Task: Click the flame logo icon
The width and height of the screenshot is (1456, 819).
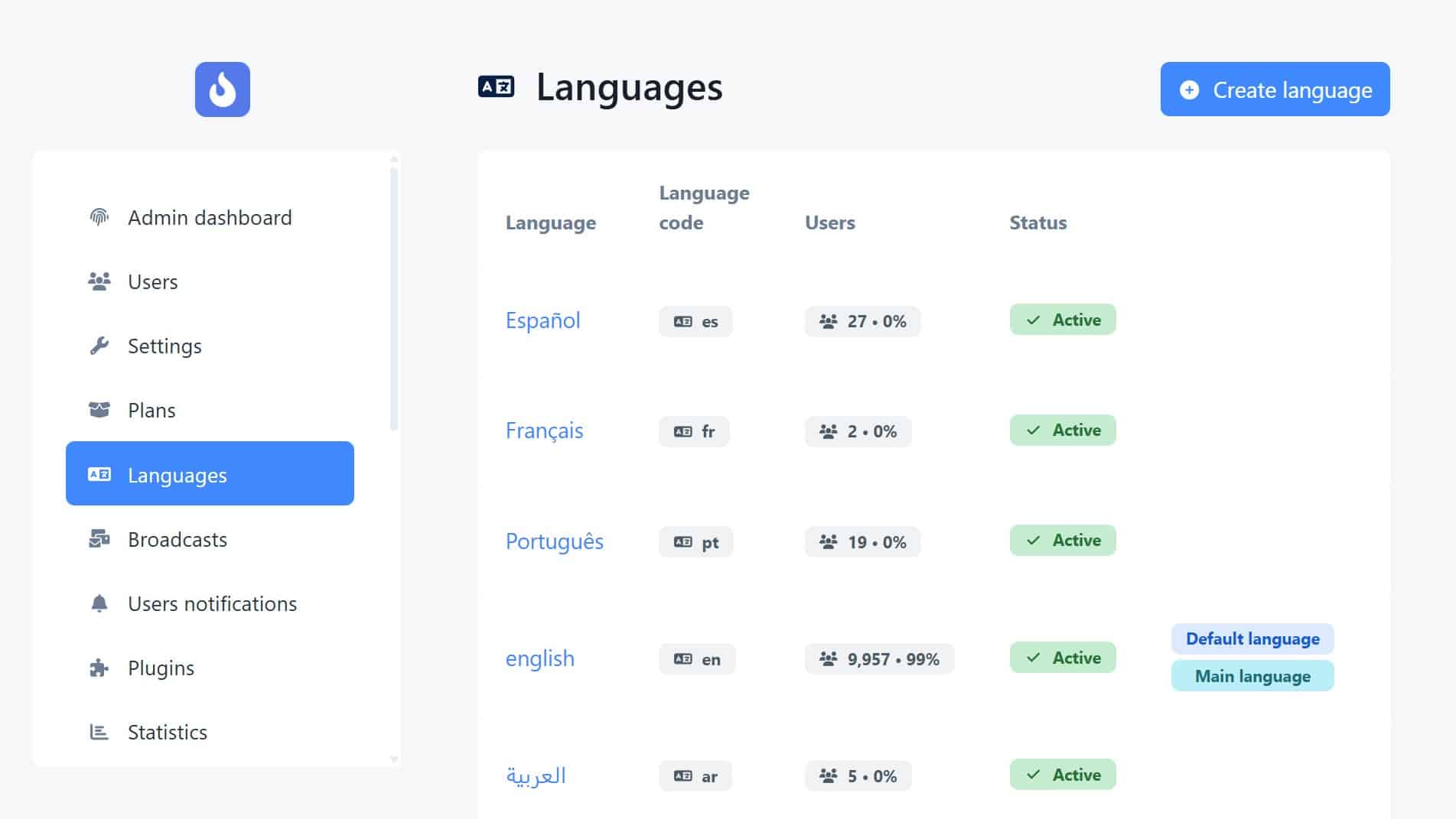Action: click(x=222, y=89)
